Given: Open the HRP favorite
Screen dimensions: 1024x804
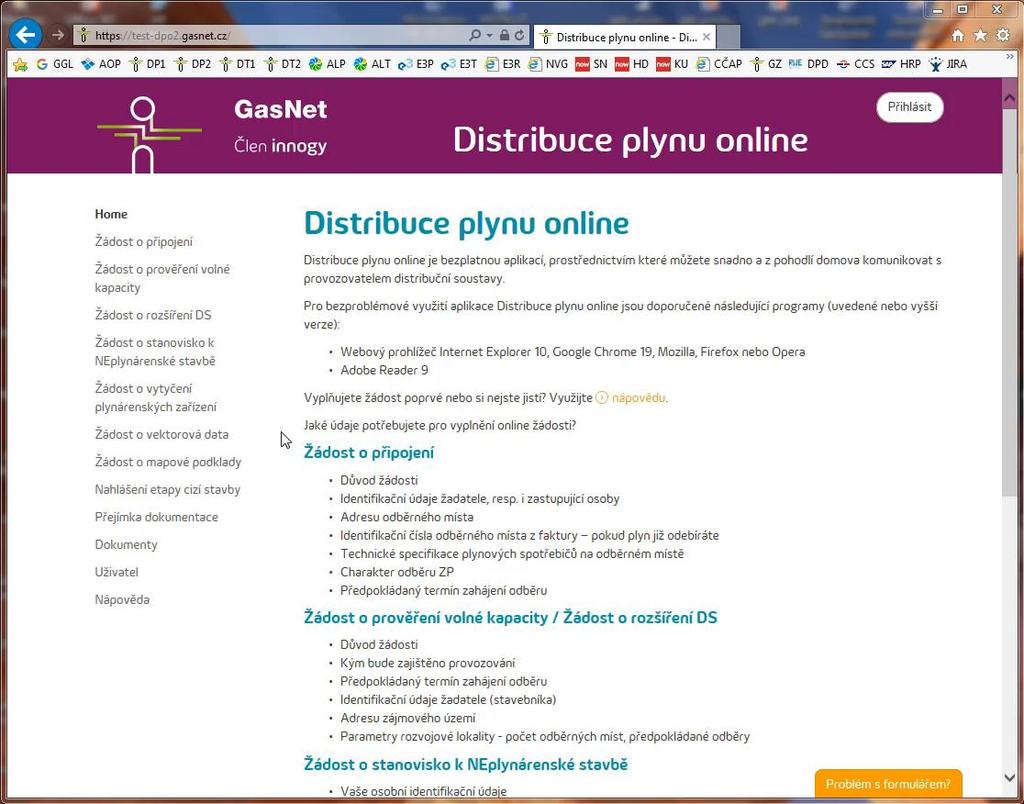Looking at the screenshot, I should (901, 64).
